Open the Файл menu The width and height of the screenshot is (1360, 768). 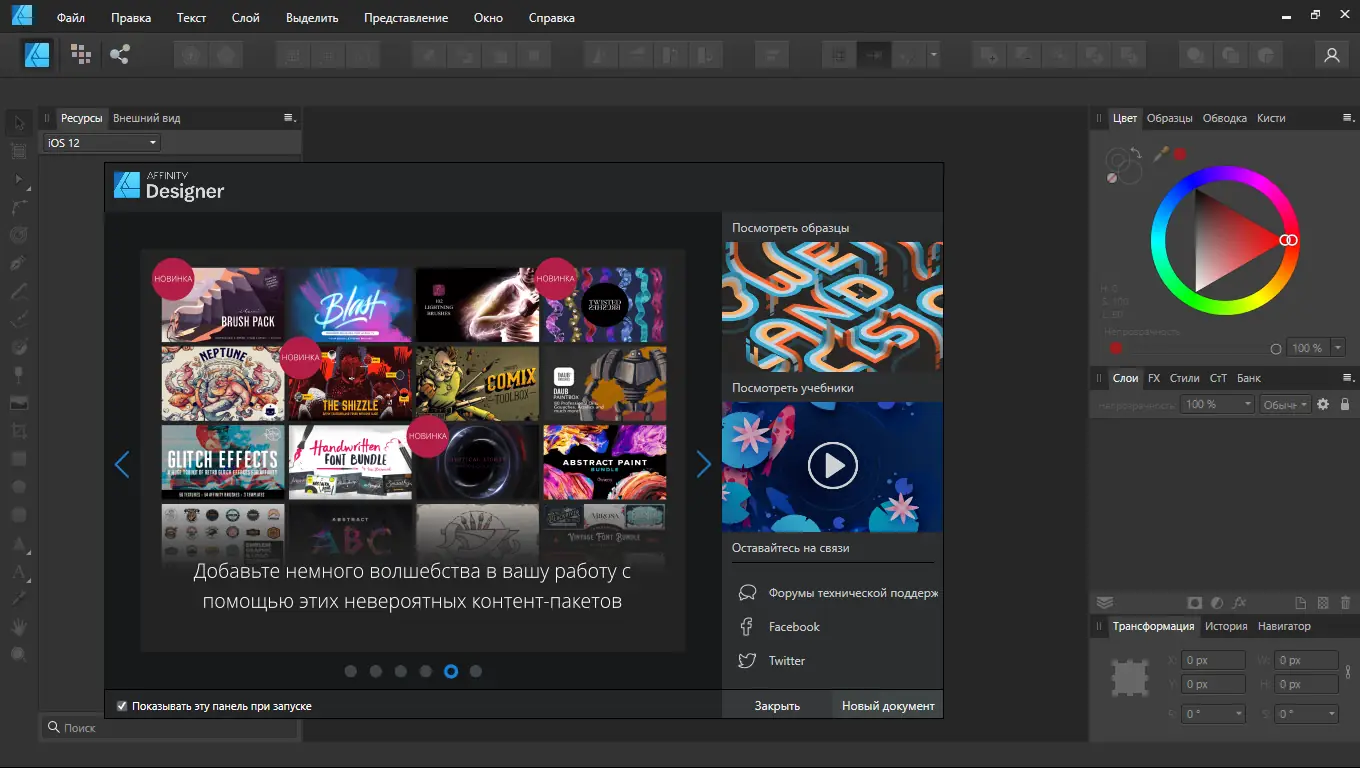(x=70, y=18)
